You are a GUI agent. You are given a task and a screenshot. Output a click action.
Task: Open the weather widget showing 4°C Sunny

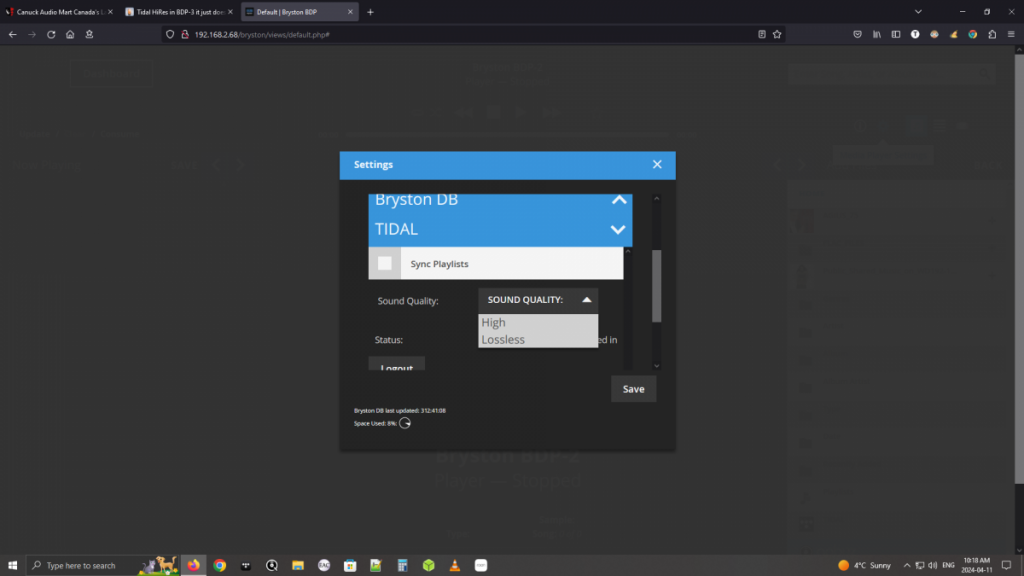[x=865, y=566]
